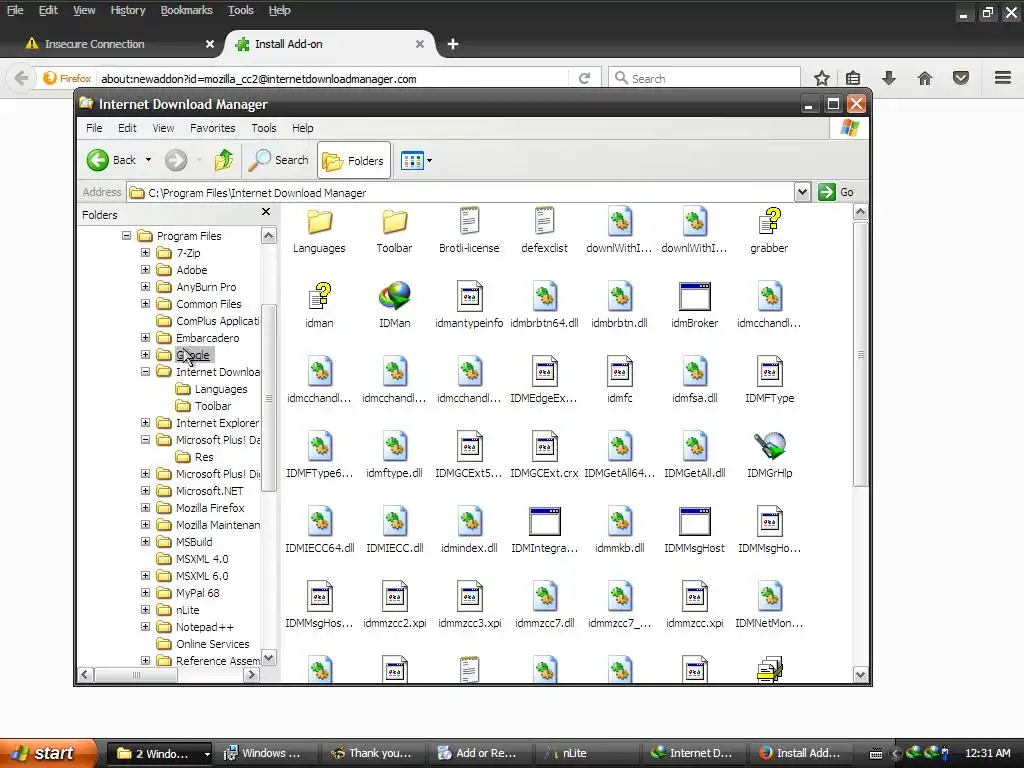This screenshot has height=768, width=1024.
Task: Open the Add or Remove taskbar button
Action: (480, 753)
